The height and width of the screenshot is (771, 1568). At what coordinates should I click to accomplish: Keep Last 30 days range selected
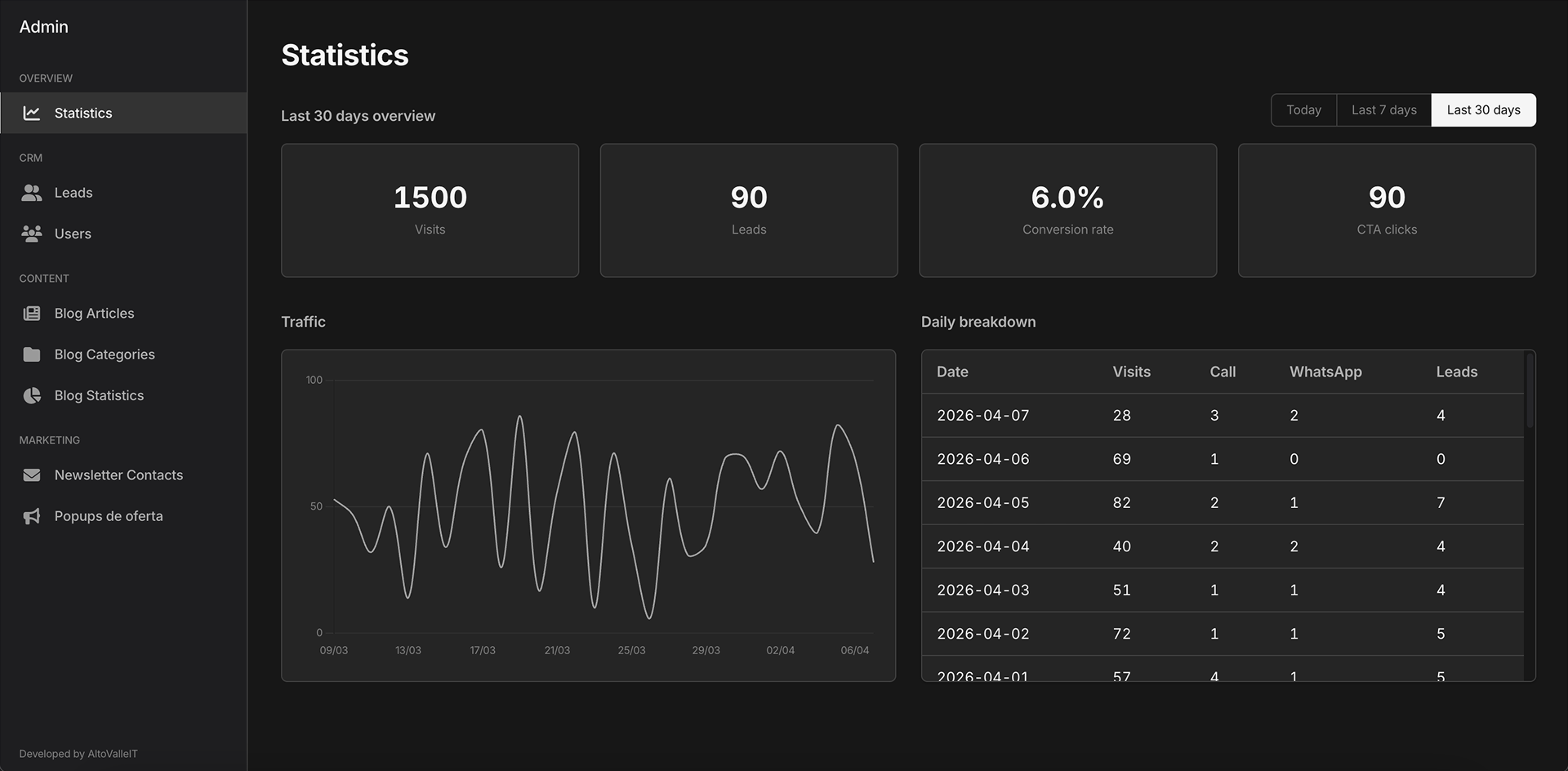pyautogui.click(x=1482, y=109)
